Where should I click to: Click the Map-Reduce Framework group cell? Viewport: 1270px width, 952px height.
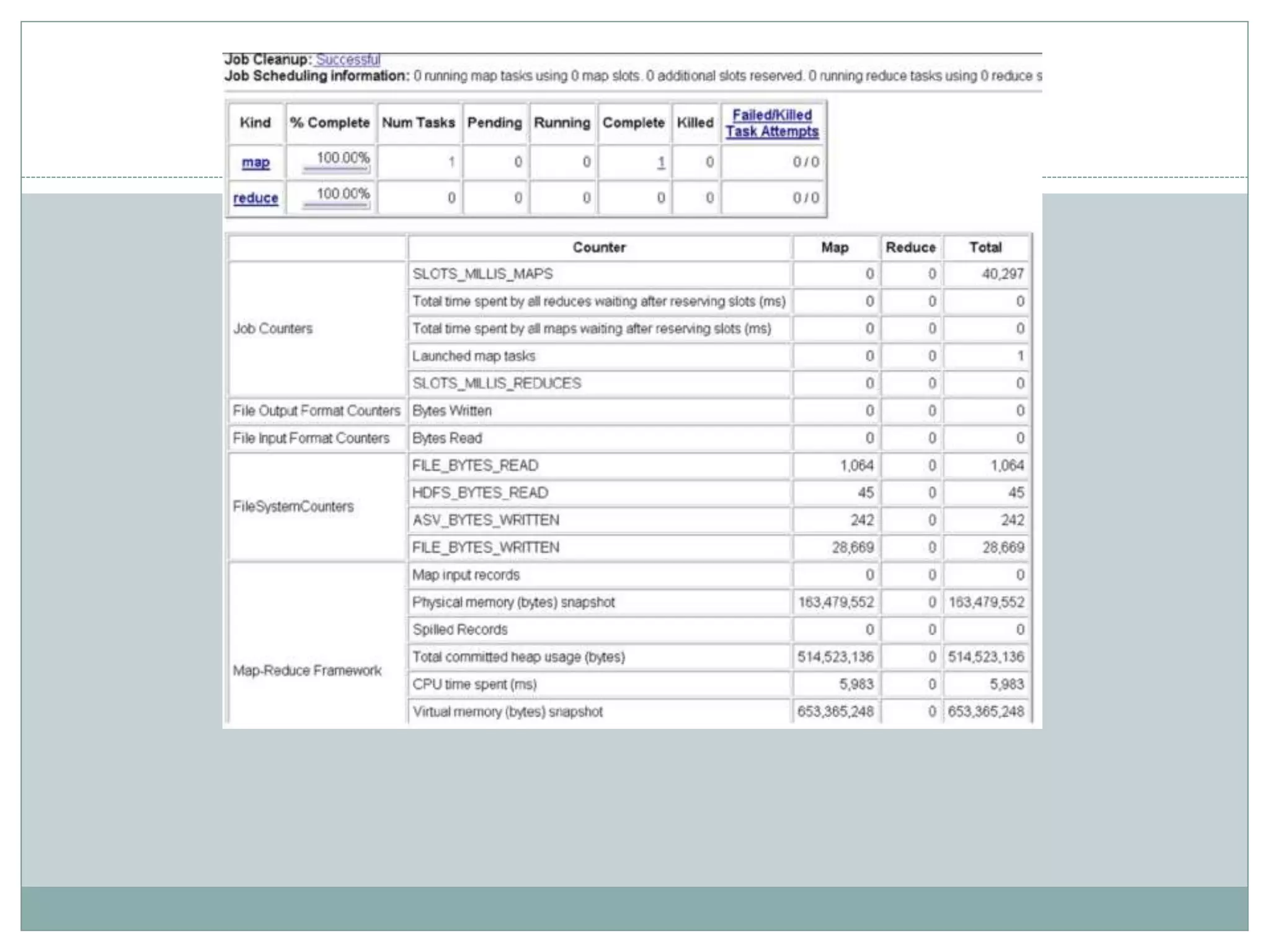pyautogui.click(x=307, y=671)
